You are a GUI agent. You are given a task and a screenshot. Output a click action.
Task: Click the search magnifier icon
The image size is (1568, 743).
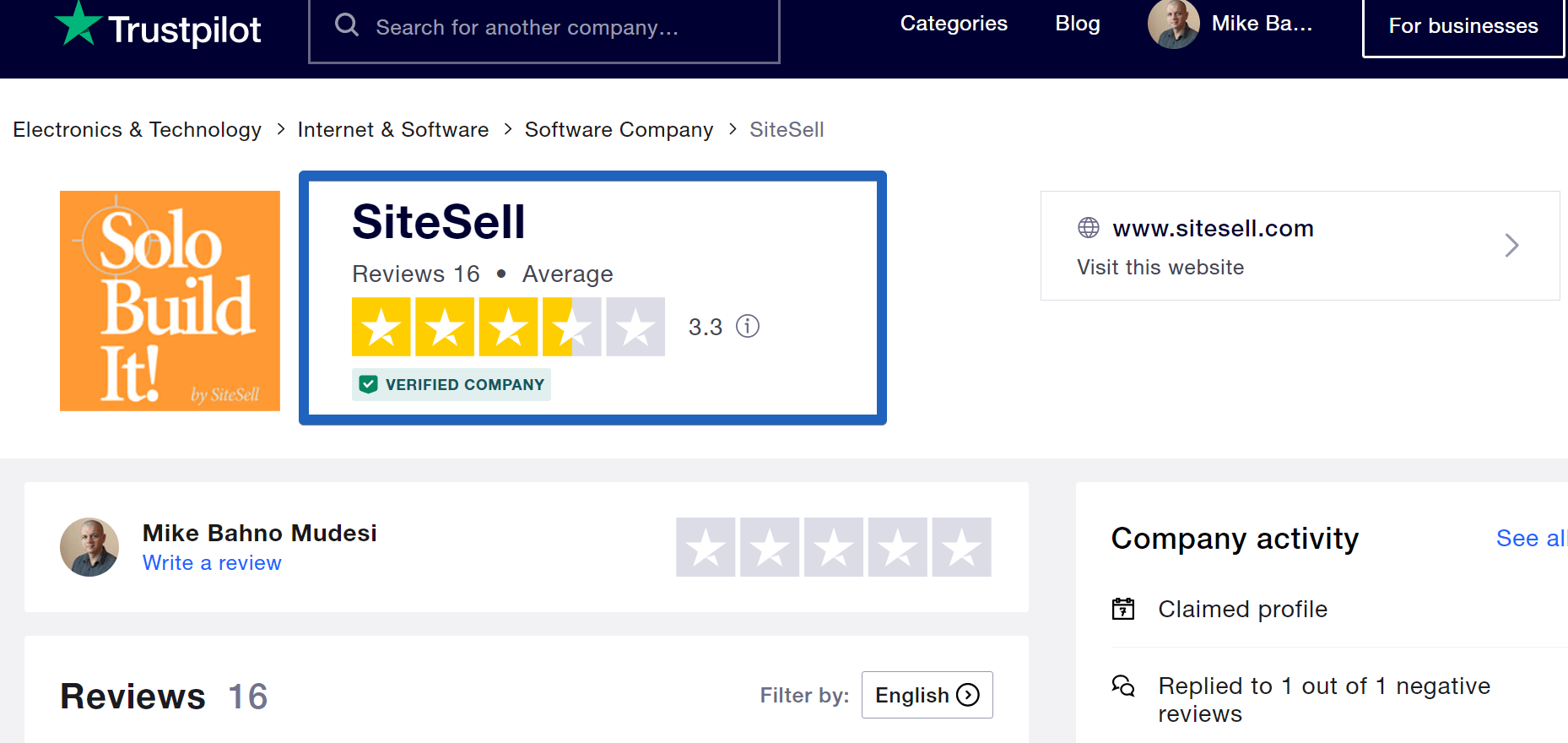347,25
